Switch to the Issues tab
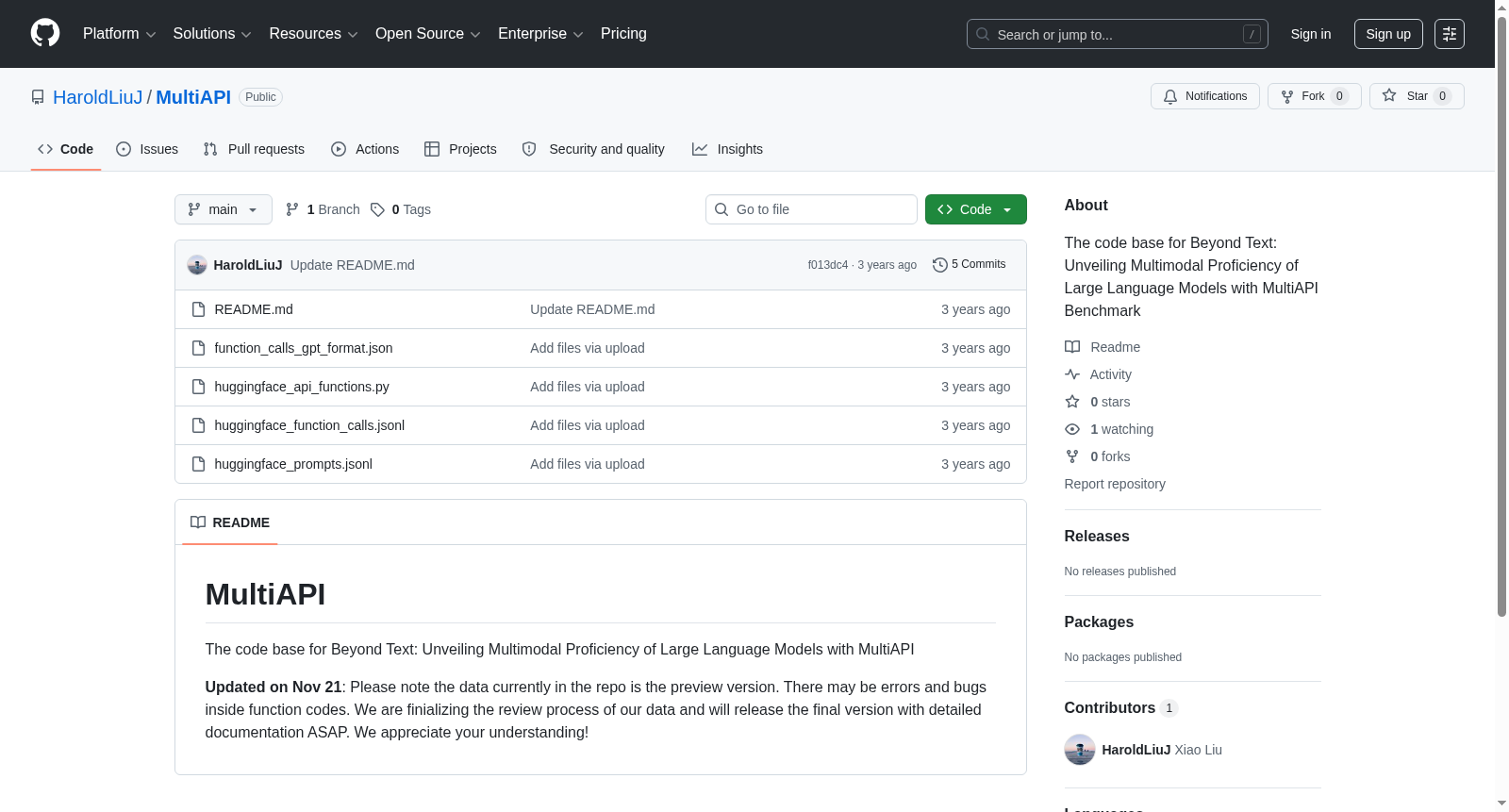This screenshot has width=1509, height=812. point(147,149)
